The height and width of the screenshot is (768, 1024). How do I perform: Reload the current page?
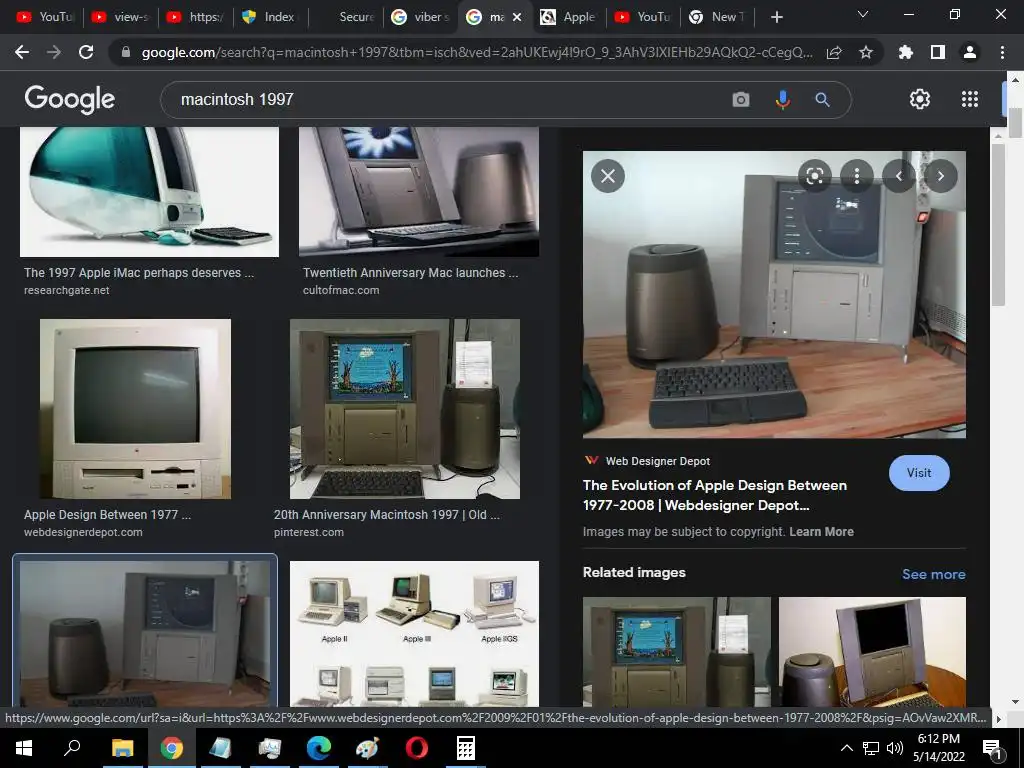click(x=86, y=52)
